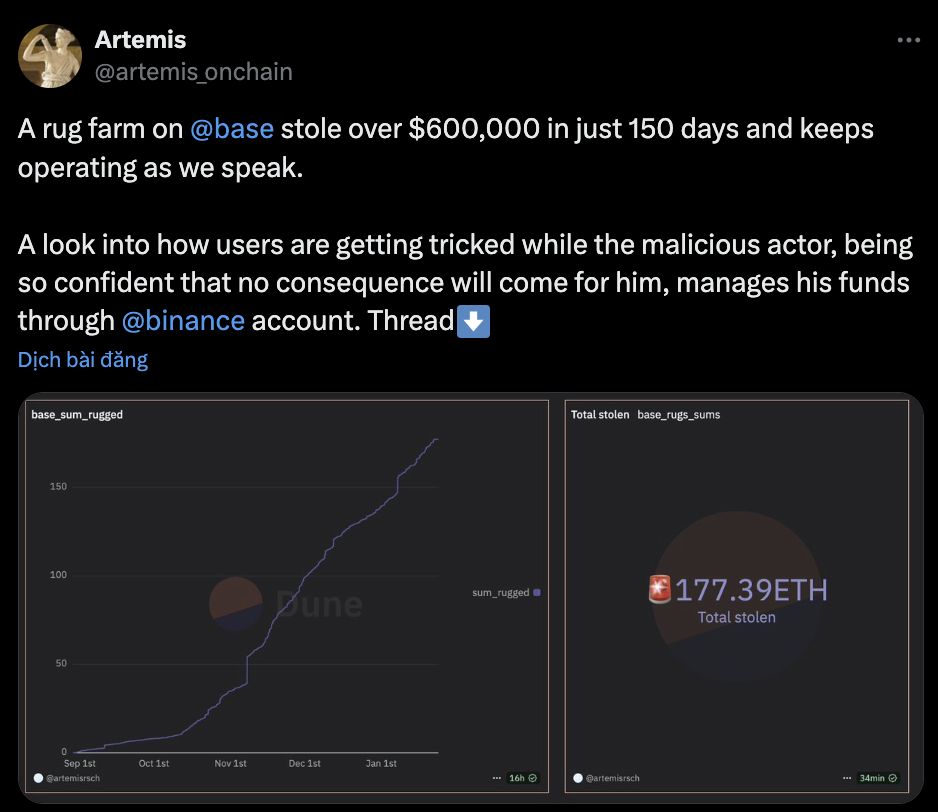Click the red siren icon beside 177.39ETH
938x812 pixels.
point(660,589)
